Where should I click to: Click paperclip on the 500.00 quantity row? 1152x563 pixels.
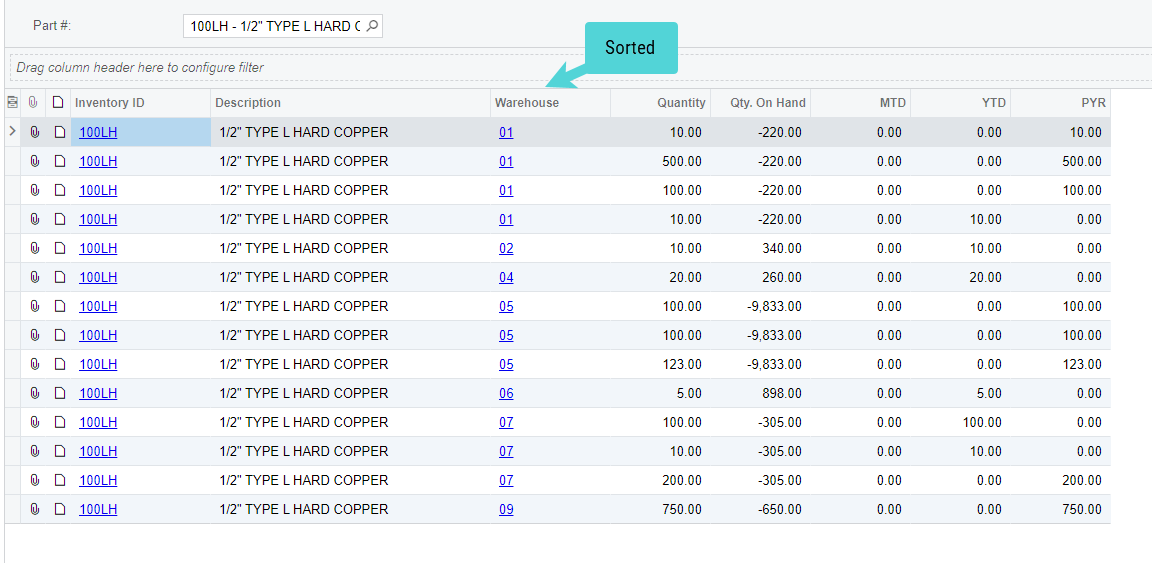pos(35,161)
